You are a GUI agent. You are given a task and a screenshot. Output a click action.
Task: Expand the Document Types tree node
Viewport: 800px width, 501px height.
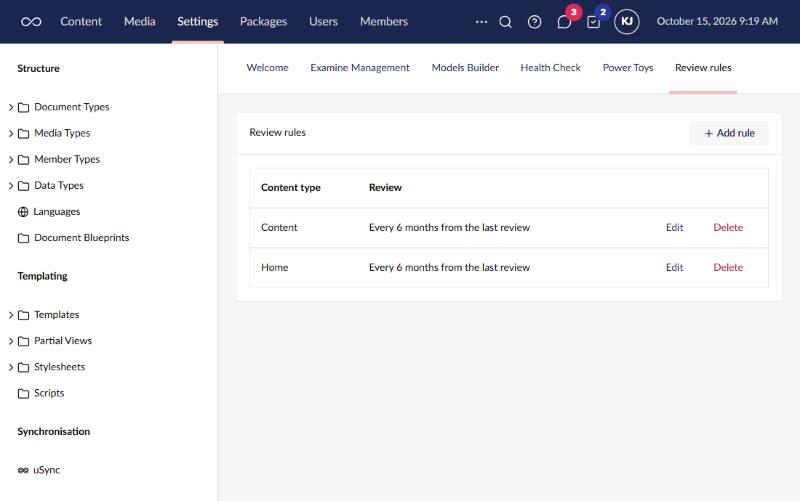pyautogui.click(x=11, y=107)
